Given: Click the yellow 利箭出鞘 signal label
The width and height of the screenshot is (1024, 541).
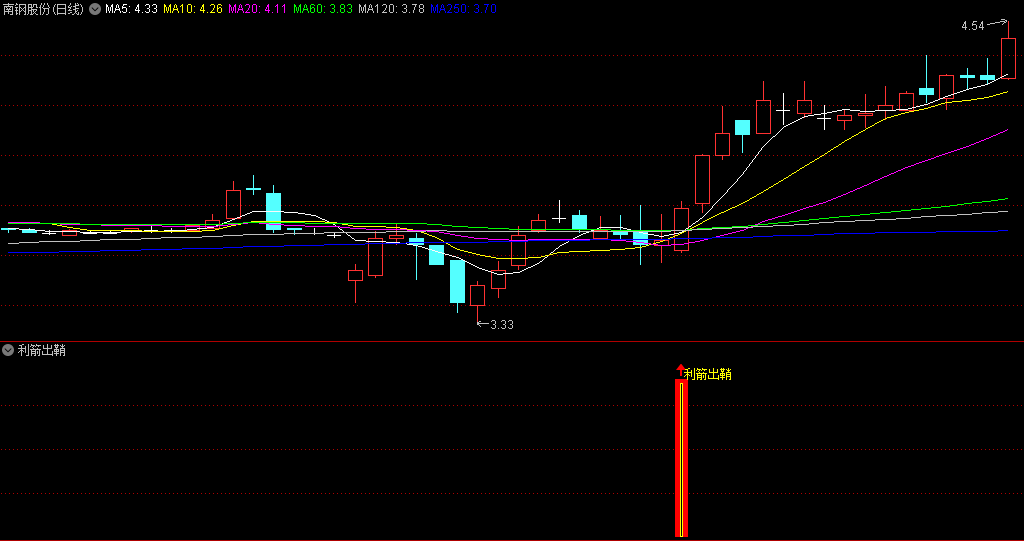Looking at the screenshot, I should (707, 374).
